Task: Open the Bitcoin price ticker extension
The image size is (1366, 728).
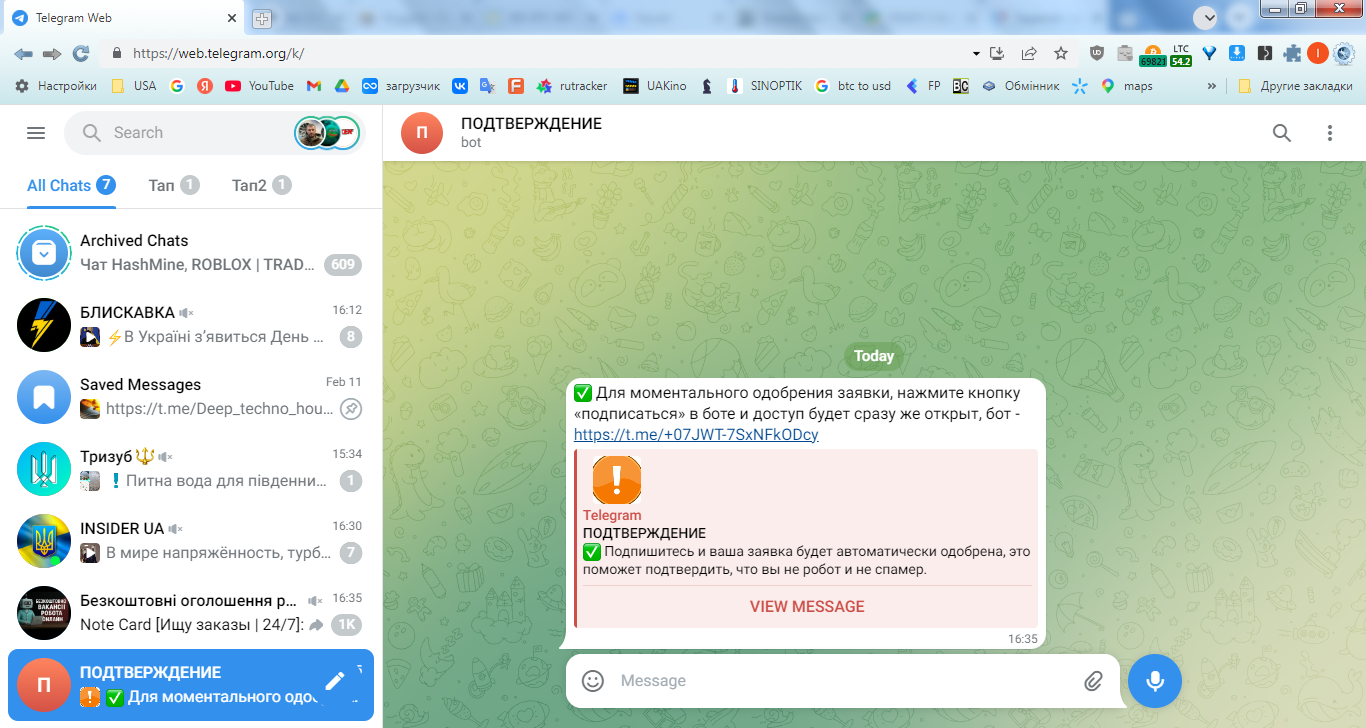Action: coord(1153,55)
